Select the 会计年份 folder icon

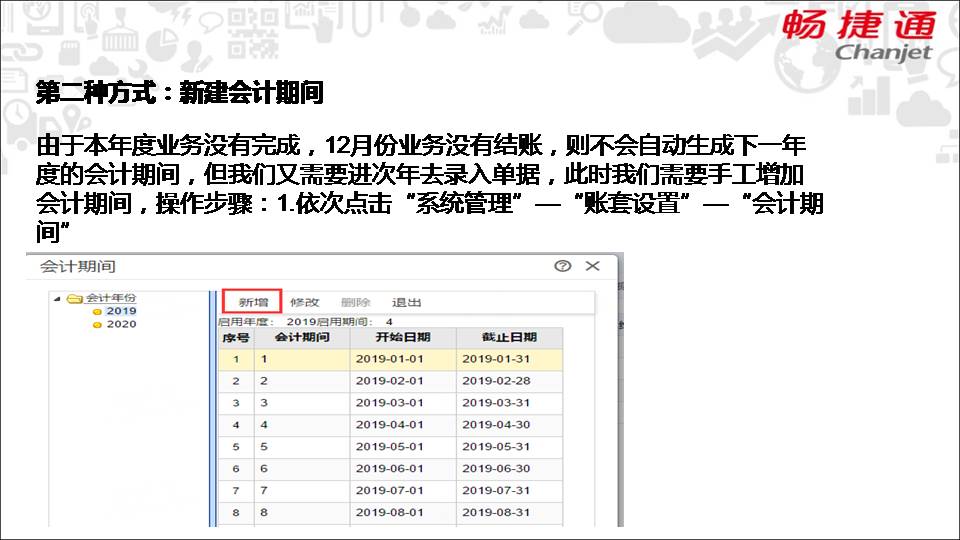click(74, 298)
